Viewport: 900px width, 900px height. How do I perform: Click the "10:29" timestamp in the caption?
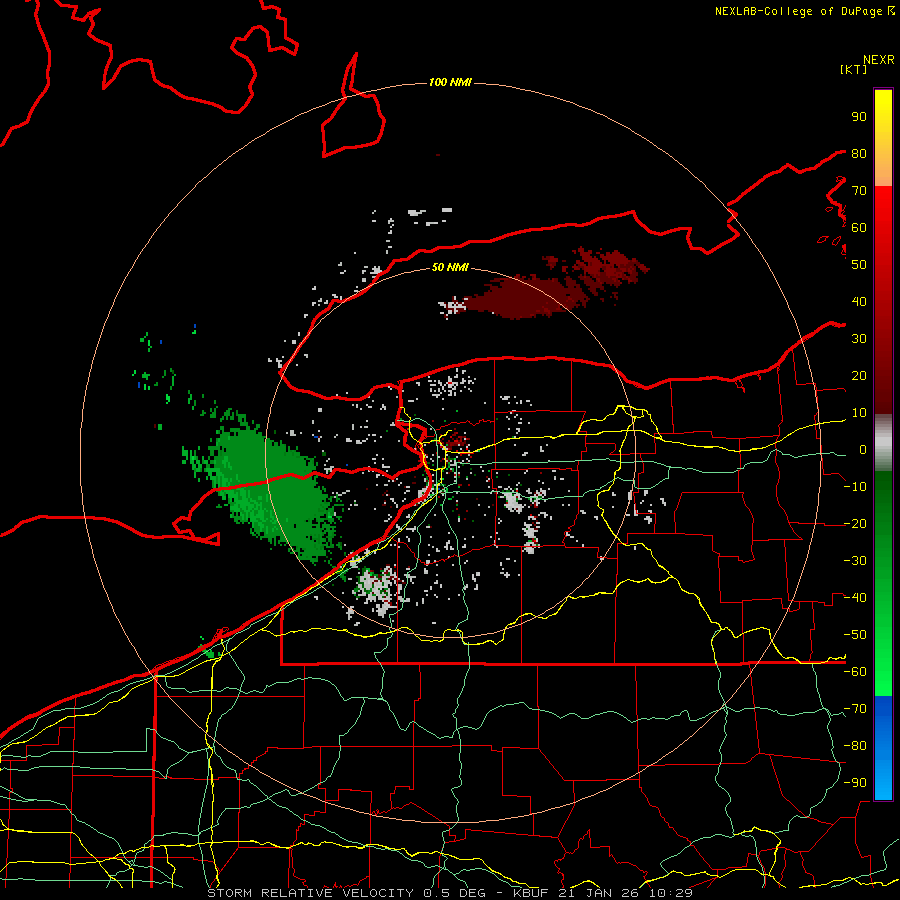(x=673, y=893)
